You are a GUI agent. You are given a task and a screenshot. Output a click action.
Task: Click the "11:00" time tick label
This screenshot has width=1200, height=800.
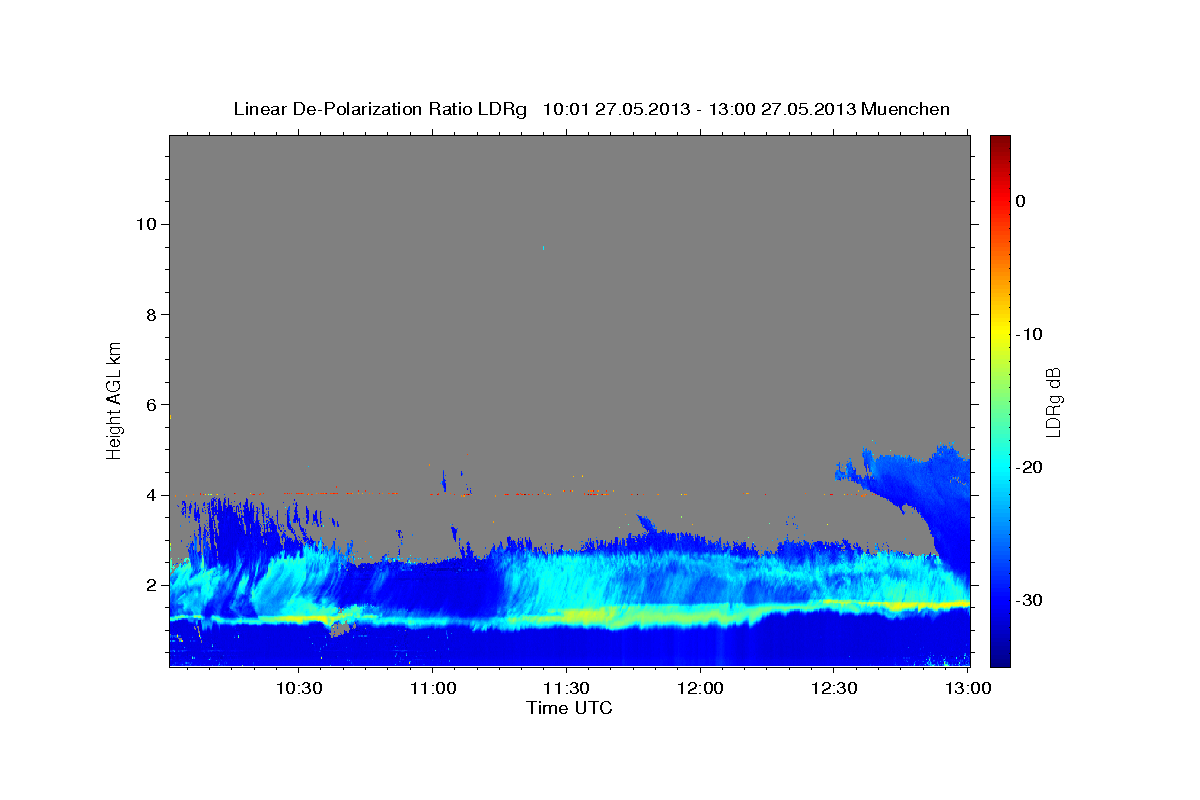pos(432,688)
